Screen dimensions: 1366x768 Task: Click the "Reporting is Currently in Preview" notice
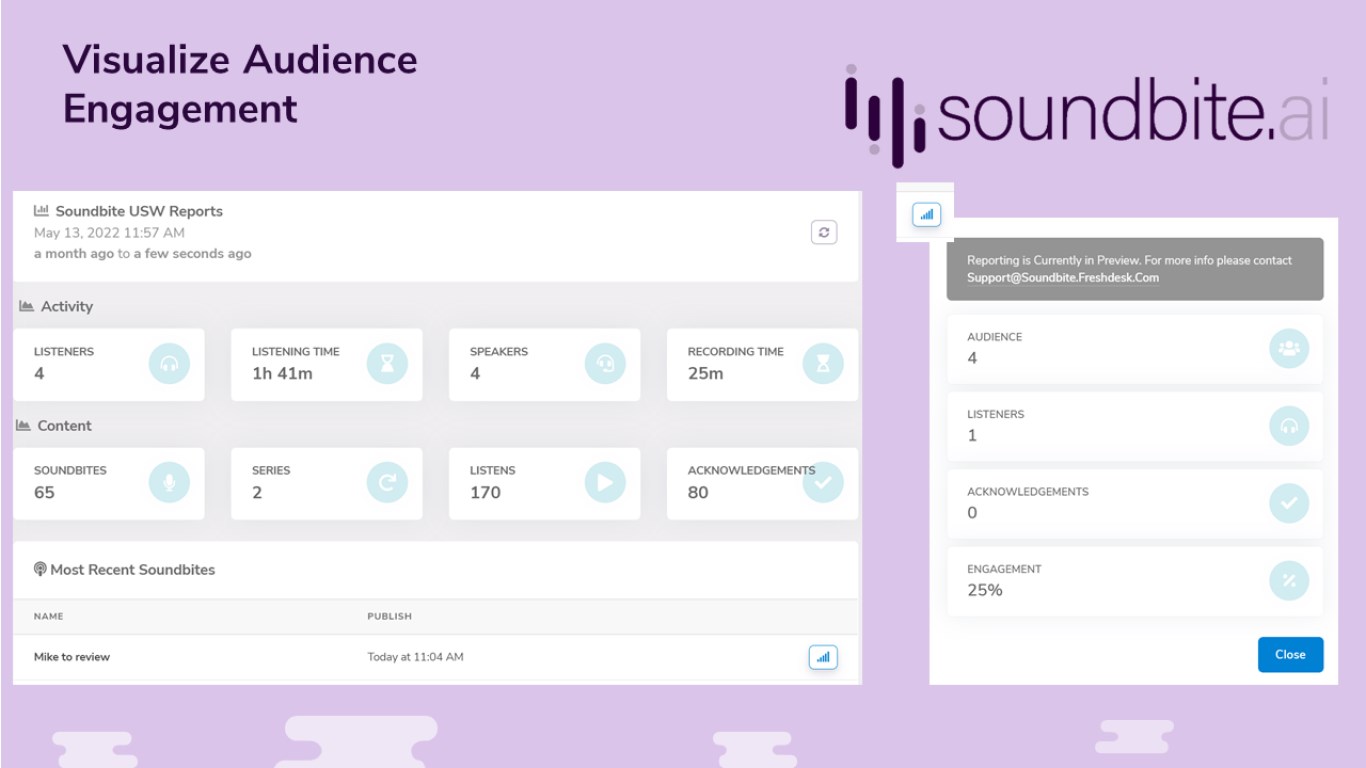(1135, 269)
